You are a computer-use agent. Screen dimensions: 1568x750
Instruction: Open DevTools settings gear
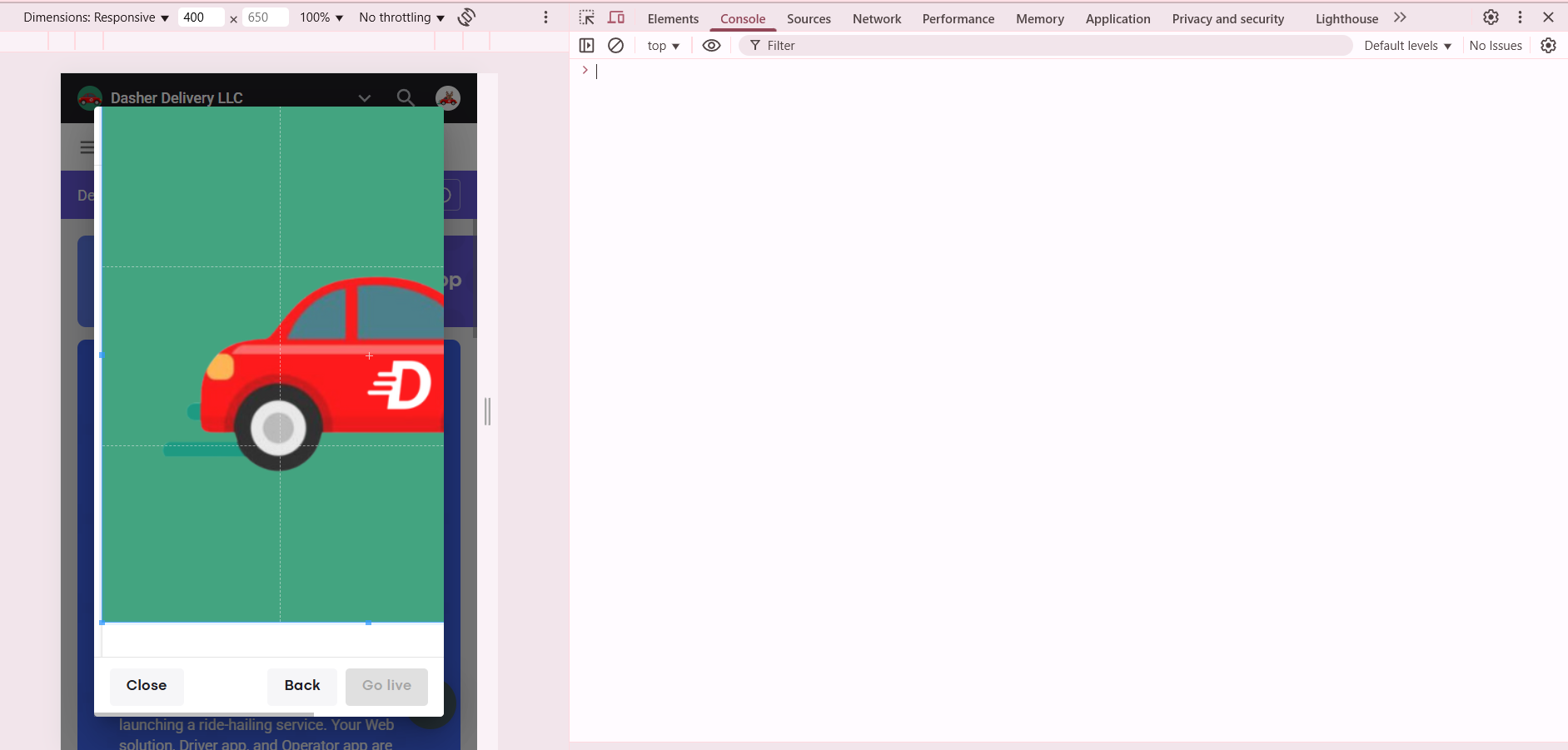click(1491, 17)
